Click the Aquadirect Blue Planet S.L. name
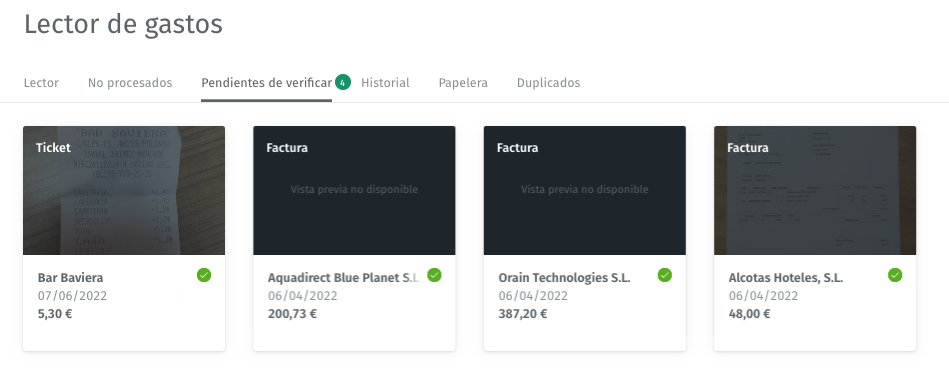This screenshot has width=949, height=376. pyautogui.click(x=343, y=278)
